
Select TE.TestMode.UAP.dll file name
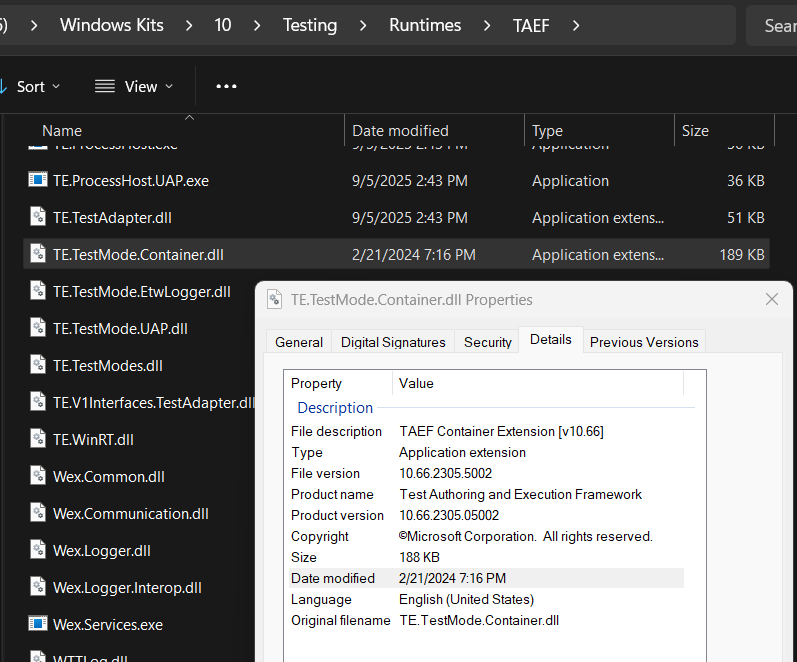tap(120, 329)
